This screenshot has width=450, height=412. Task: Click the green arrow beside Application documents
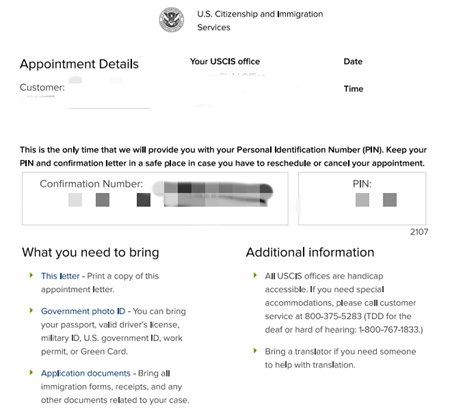[x=31, y=372]
